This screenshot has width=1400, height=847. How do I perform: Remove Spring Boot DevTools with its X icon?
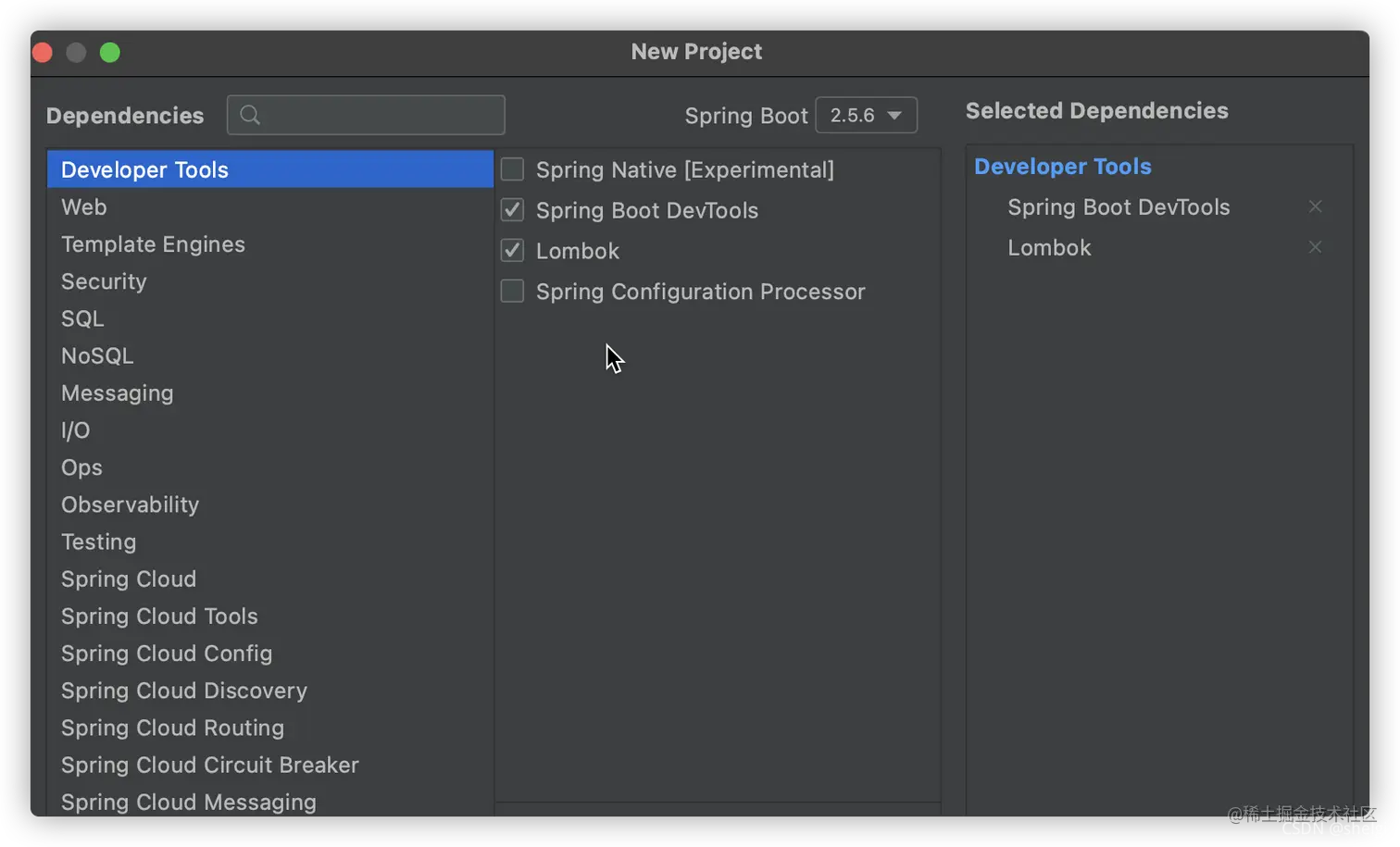[1315, 206]
